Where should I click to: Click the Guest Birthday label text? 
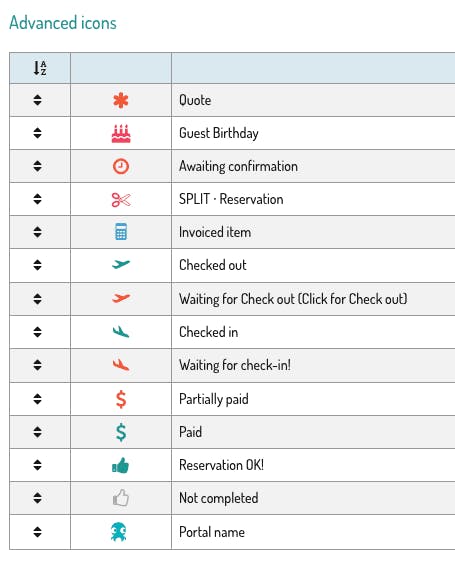click(x=219, y=134)
